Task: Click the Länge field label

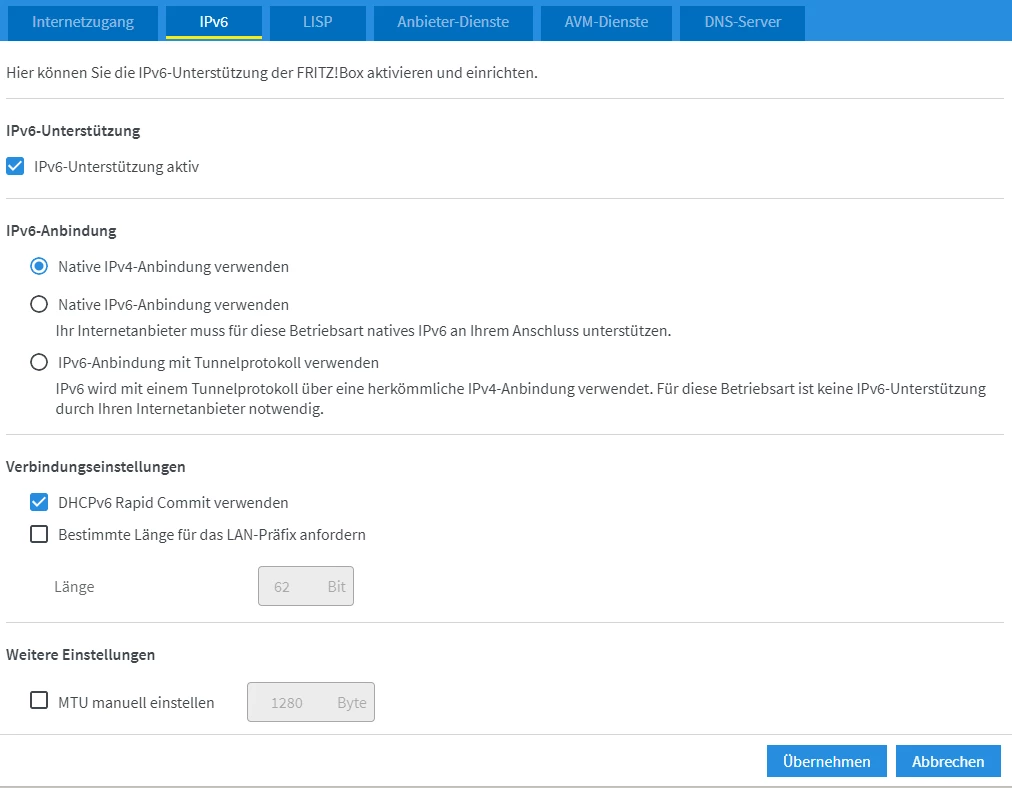Action: tap(74, 587)
